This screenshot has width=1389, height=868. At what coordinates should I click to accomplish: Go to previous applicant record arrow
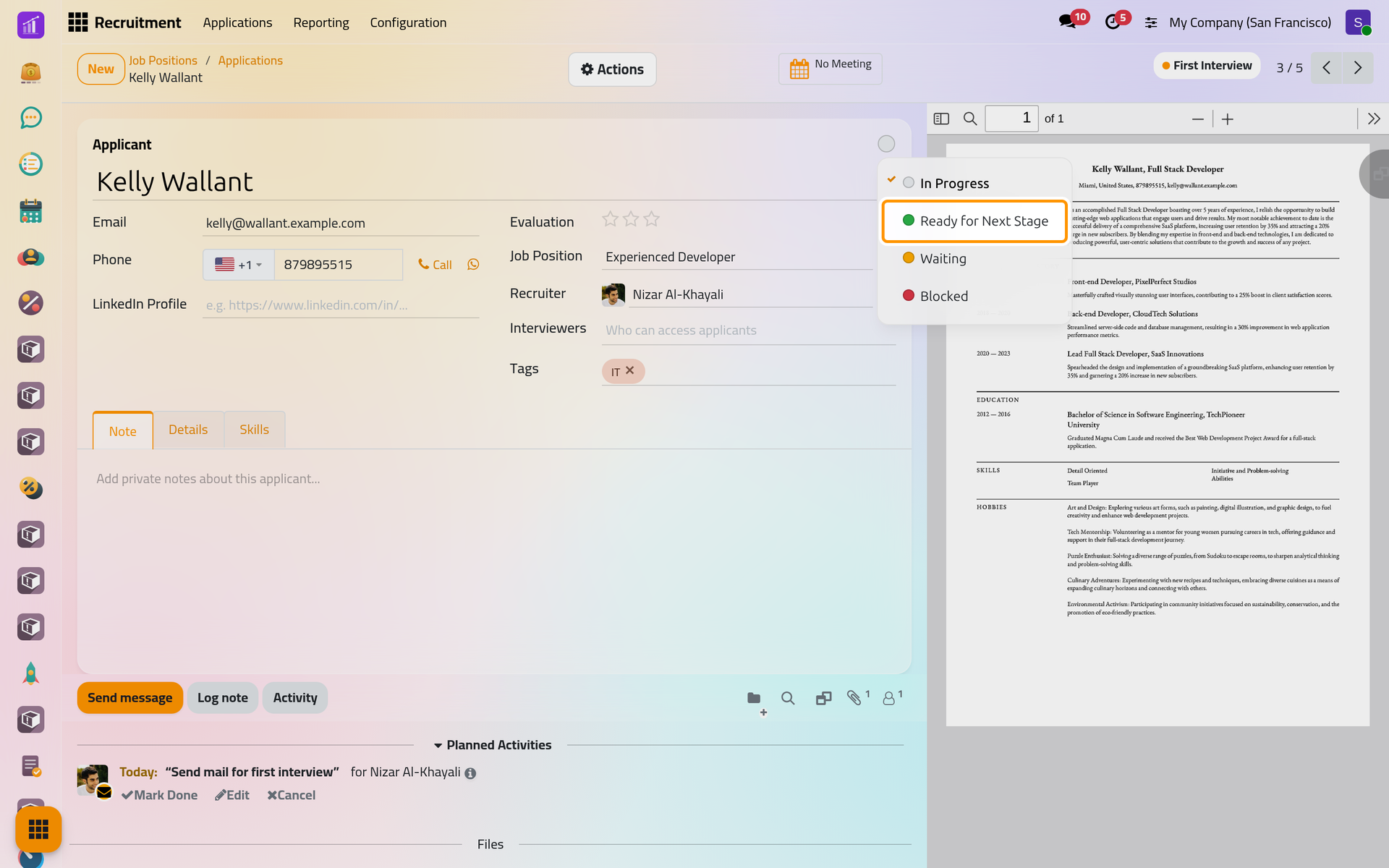(1327, 68)
